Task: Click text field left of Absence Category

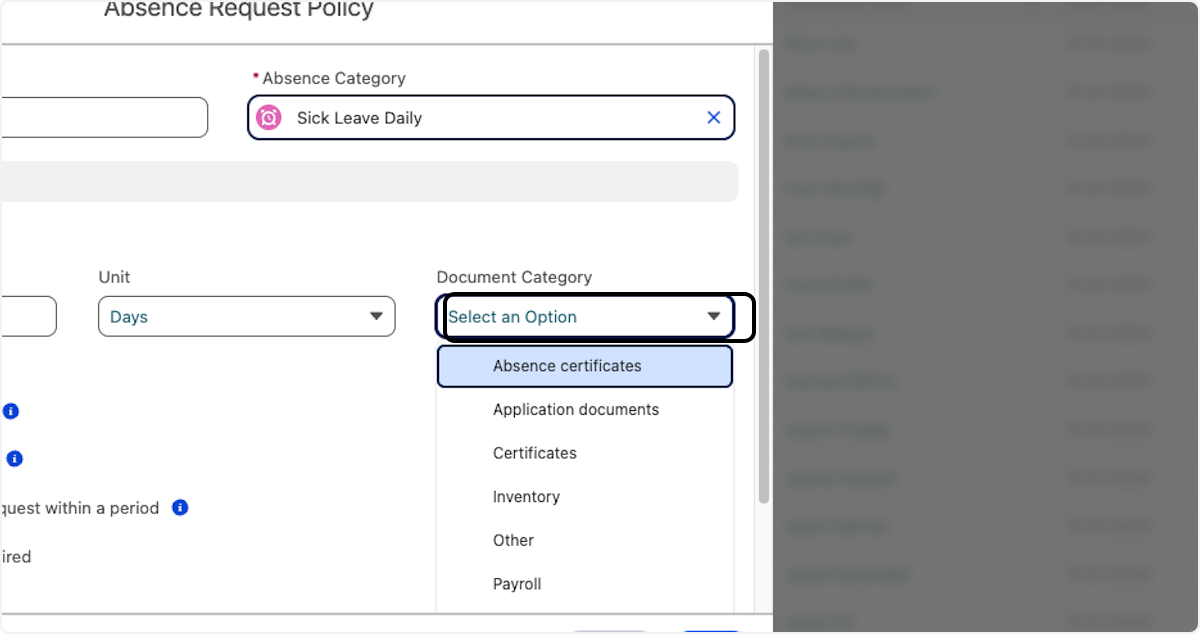Action: point(100,118)
